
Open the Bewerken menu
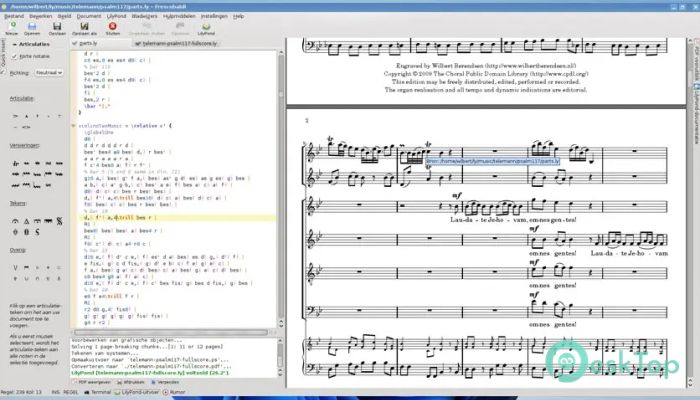pos(41,16)
